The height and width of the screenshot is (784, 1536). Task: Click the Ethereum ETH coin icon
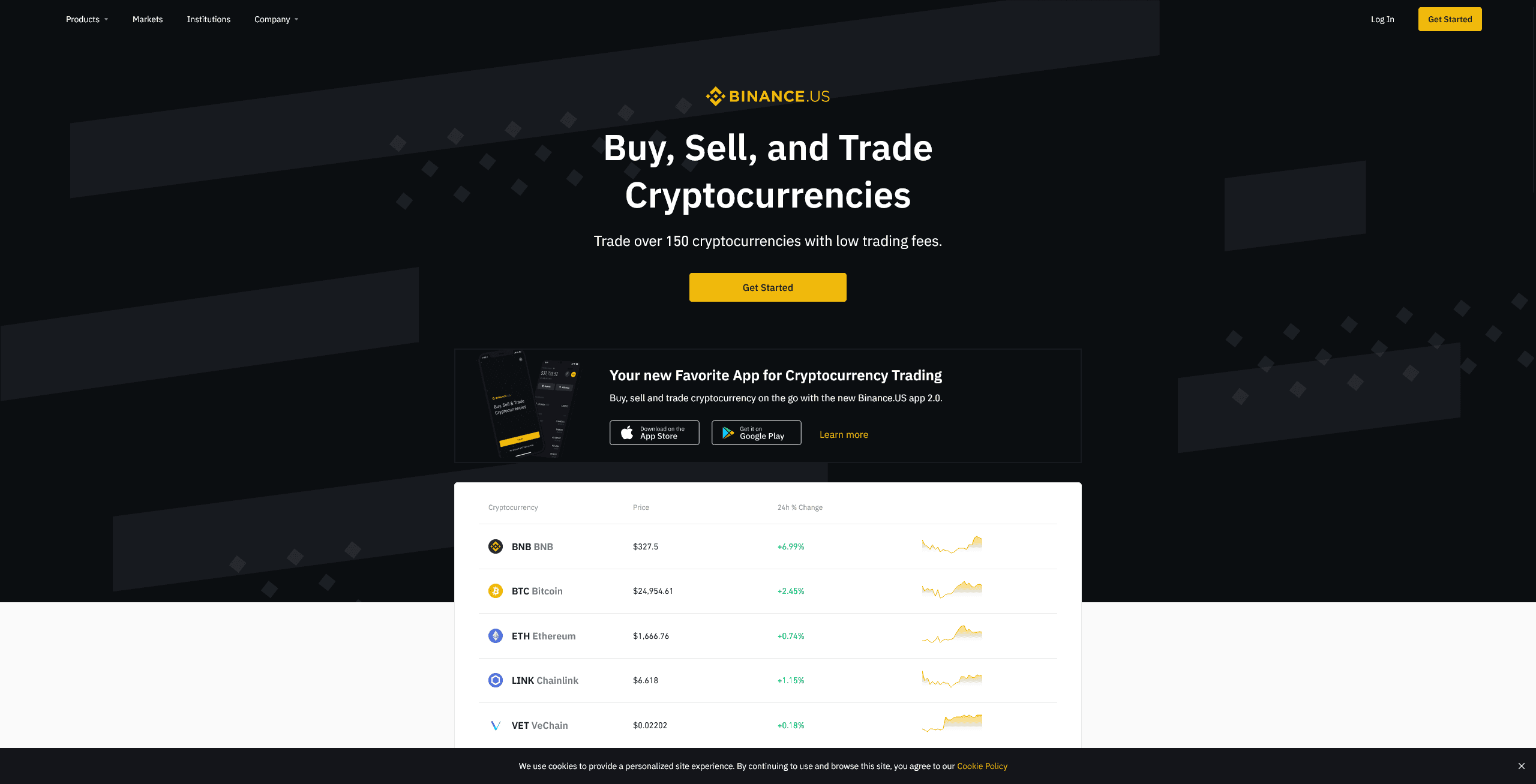point(495,635)
